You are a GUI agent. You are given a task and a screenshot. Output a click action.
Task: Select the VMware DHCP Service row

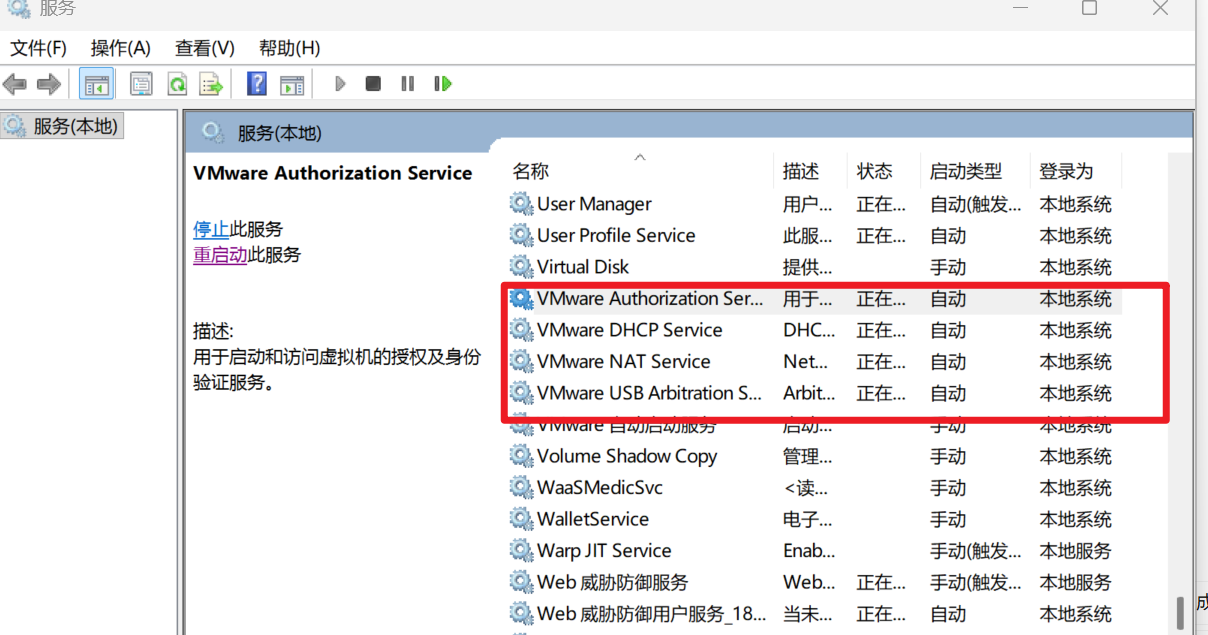[814, 330]
